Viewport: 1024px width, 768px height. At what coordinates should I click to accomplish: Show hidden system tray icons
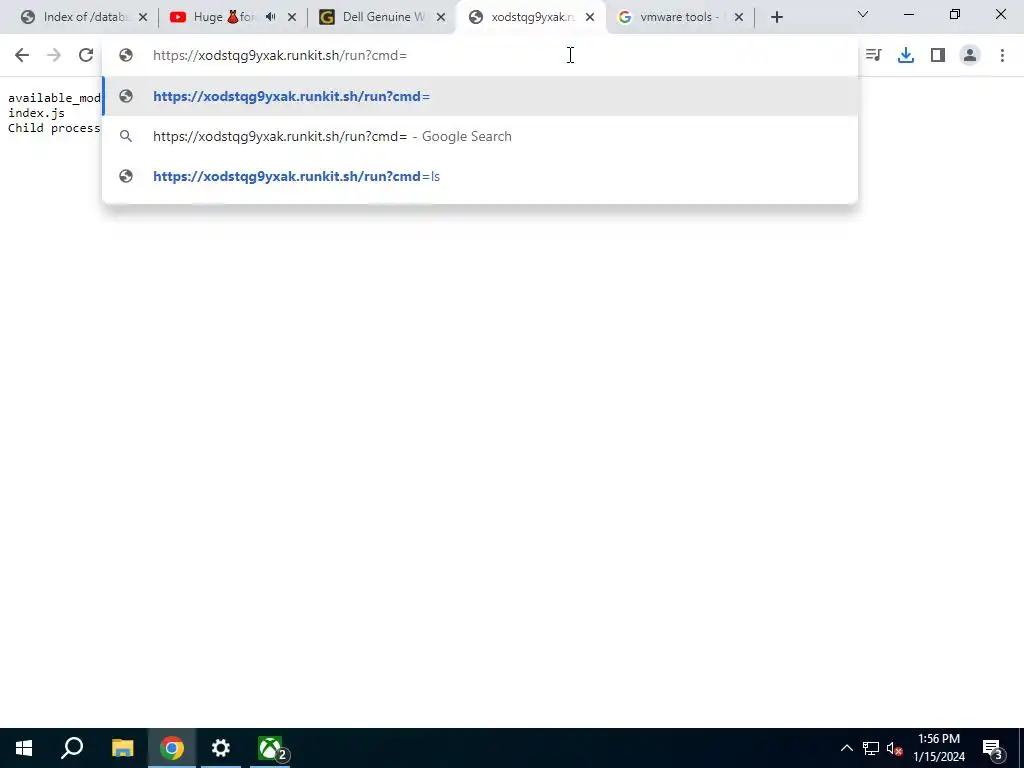[x=846, y=748]
